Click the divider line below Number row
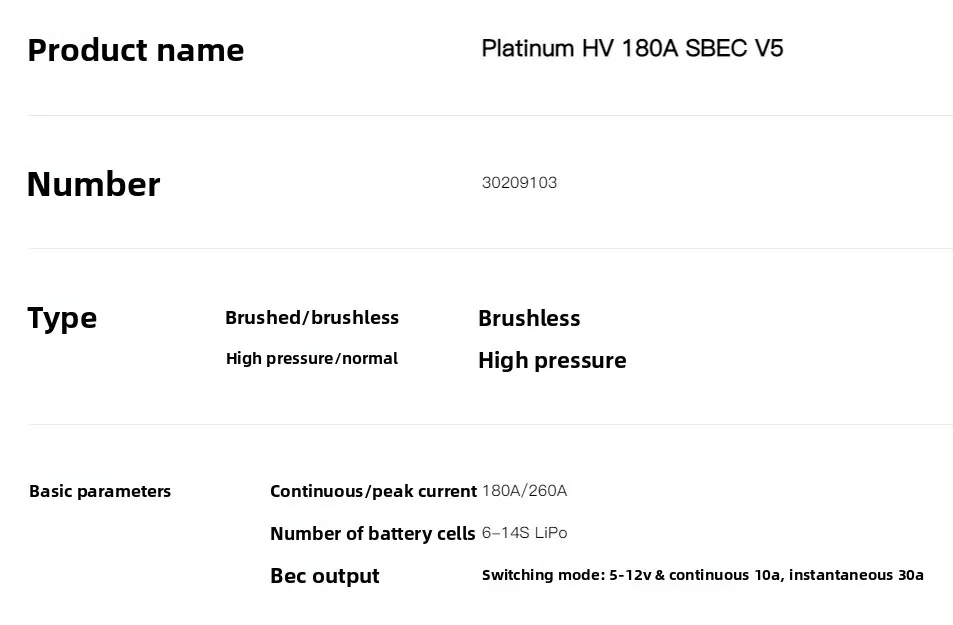953x625 pixels. (490, 248)
